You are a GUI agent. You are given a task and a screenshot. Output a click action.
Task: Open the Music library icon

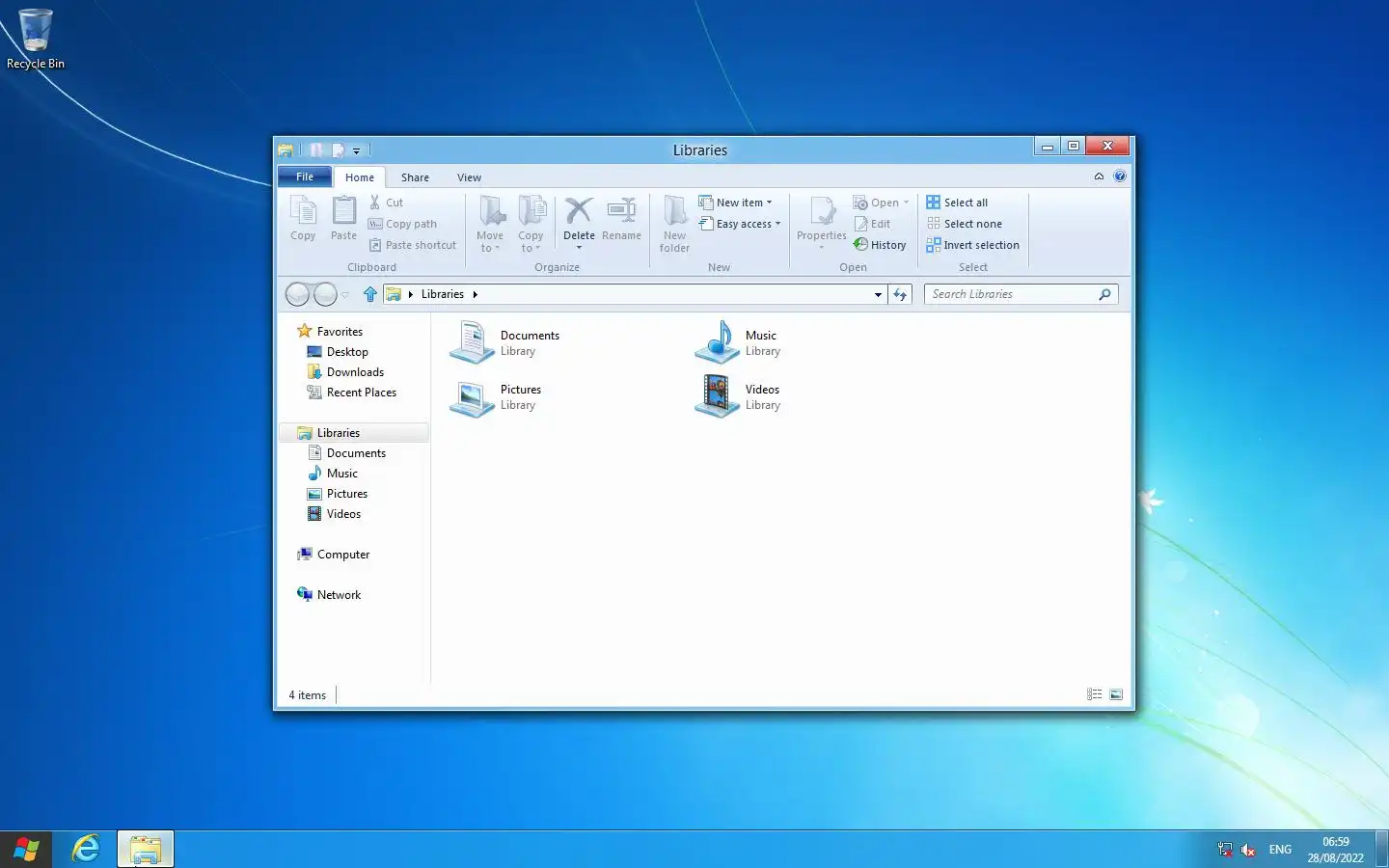click(x=717, y=342)
